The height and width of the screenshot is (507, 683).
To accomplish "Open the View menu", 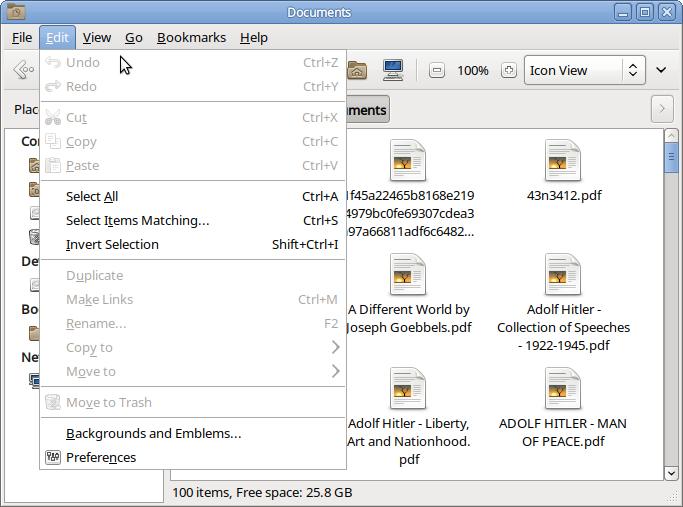I will 97,38.
